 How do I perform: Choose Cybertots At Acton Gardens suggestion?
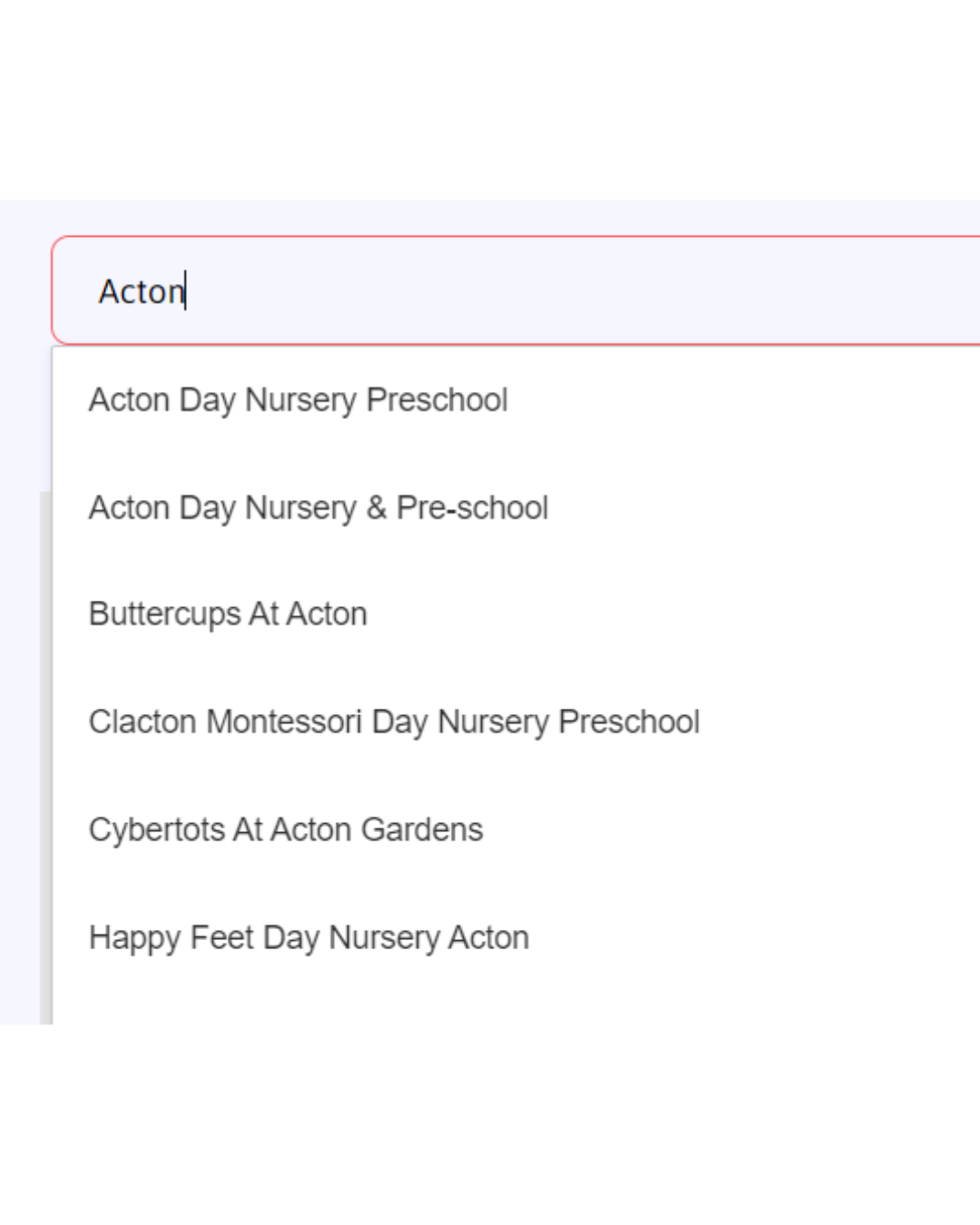tap(515, 829)
